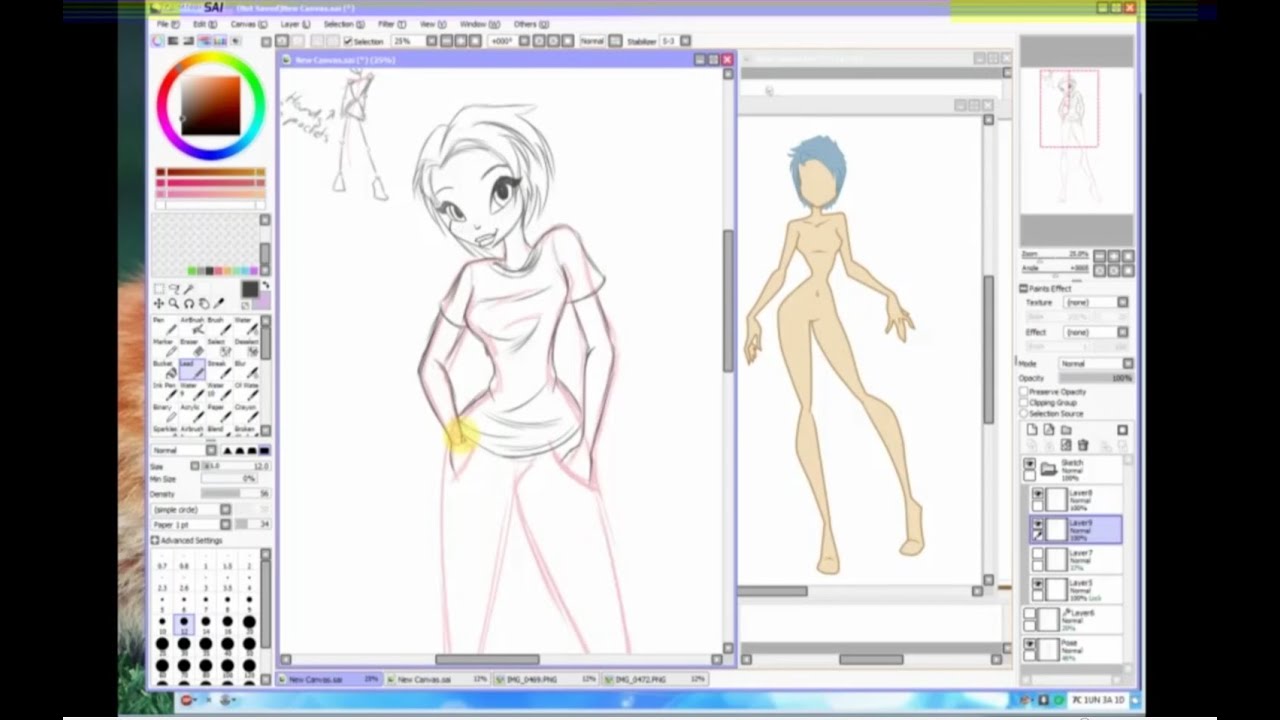Open the zoom percentage dropdown
The height and width of the screenshot is (720, 1280).
tap(432, 41)
